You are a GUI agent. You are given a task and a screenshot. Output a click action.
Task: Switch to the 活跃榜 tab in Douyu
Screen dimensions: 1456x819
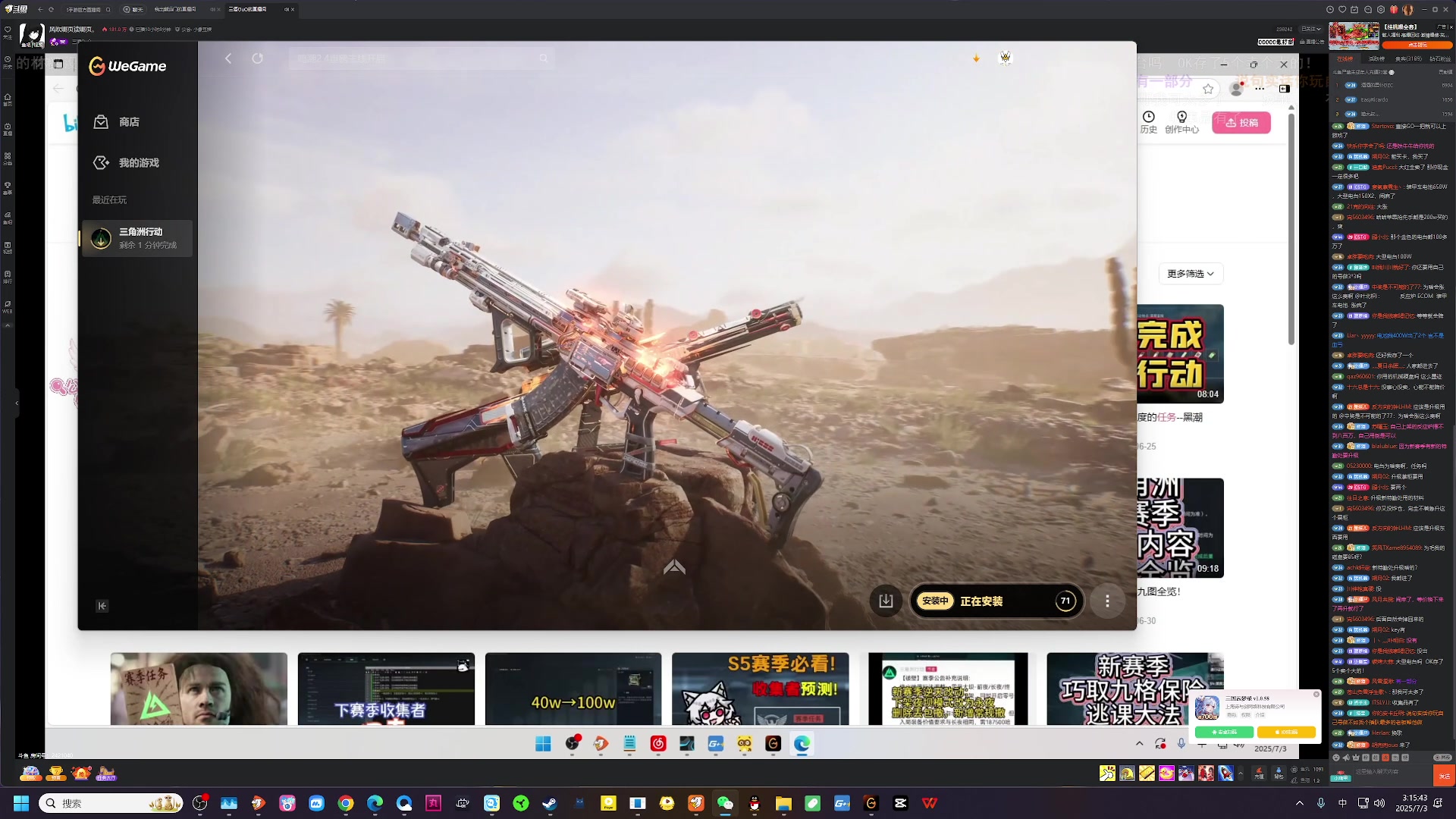click(1376, 58)
